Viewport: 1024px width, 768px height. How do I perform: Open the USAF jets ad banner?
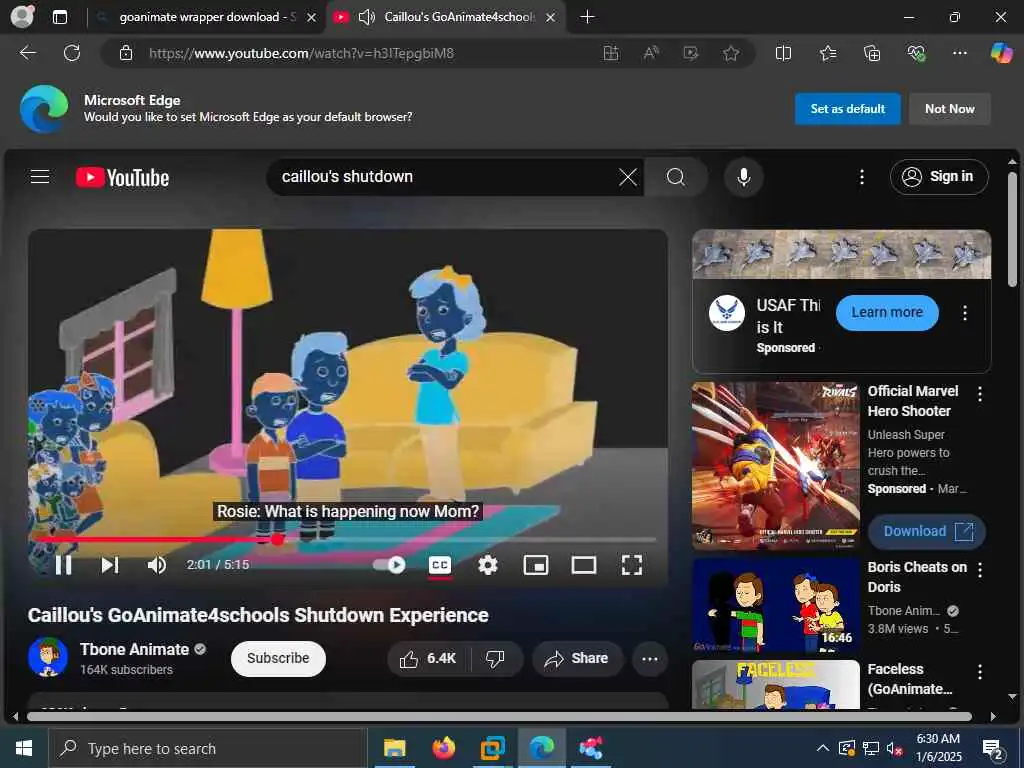tap(841, 254)
